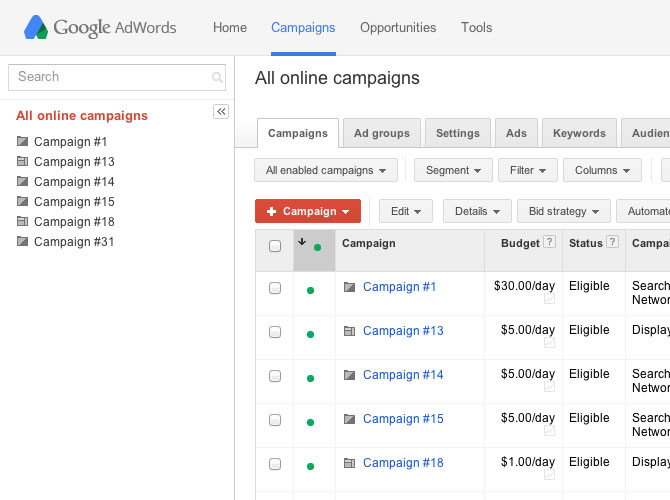The width and height of the screenshot is (670, 500).
Task: Open the Segment dropdown
Action: 453,170
